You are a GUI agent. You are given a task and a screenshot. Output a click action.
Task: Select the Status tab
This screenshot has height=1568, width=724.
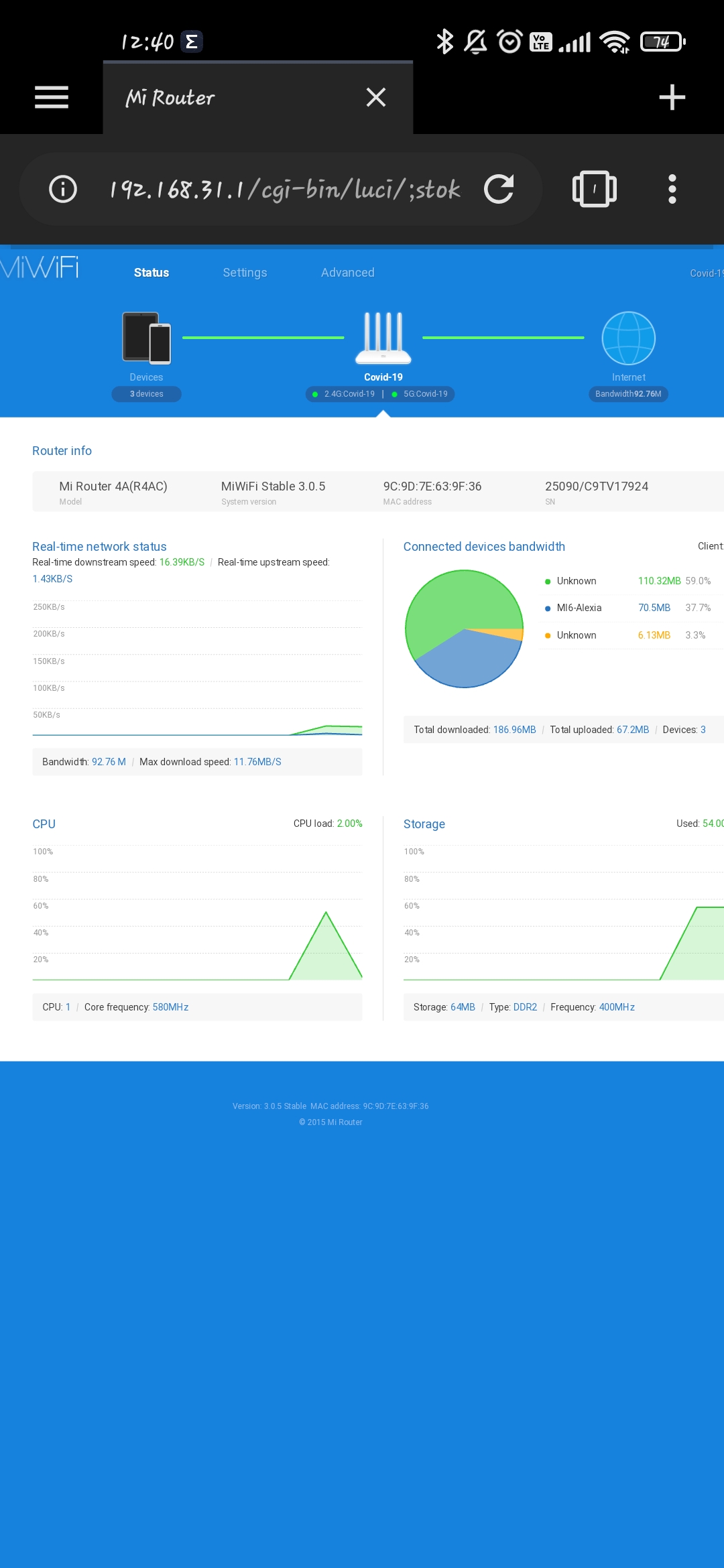pyautogui.click(x=152, y=273)
